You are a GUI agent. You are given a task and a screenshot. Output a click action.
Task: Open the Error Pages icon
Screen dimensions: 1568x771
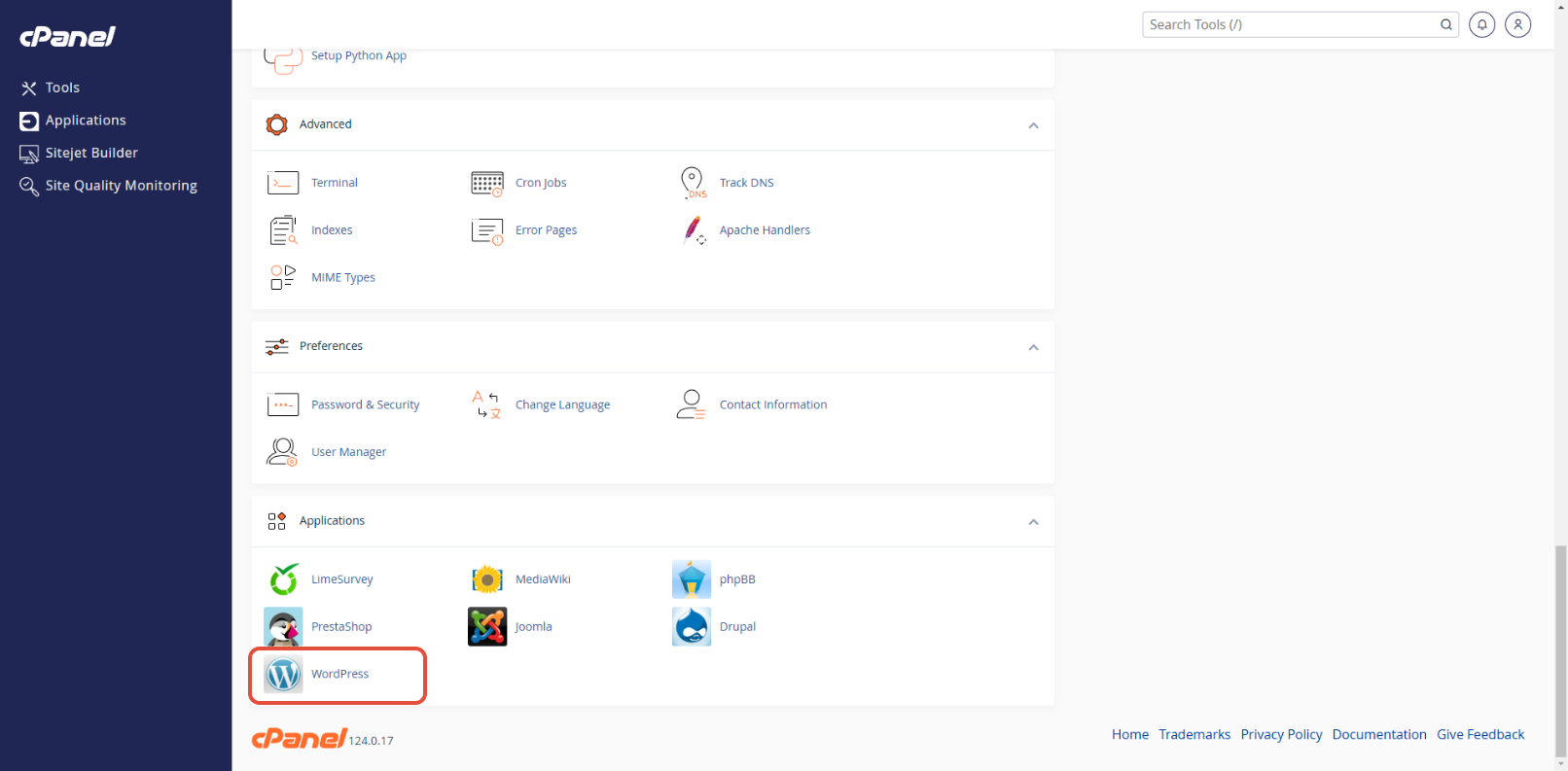[487, 230]
